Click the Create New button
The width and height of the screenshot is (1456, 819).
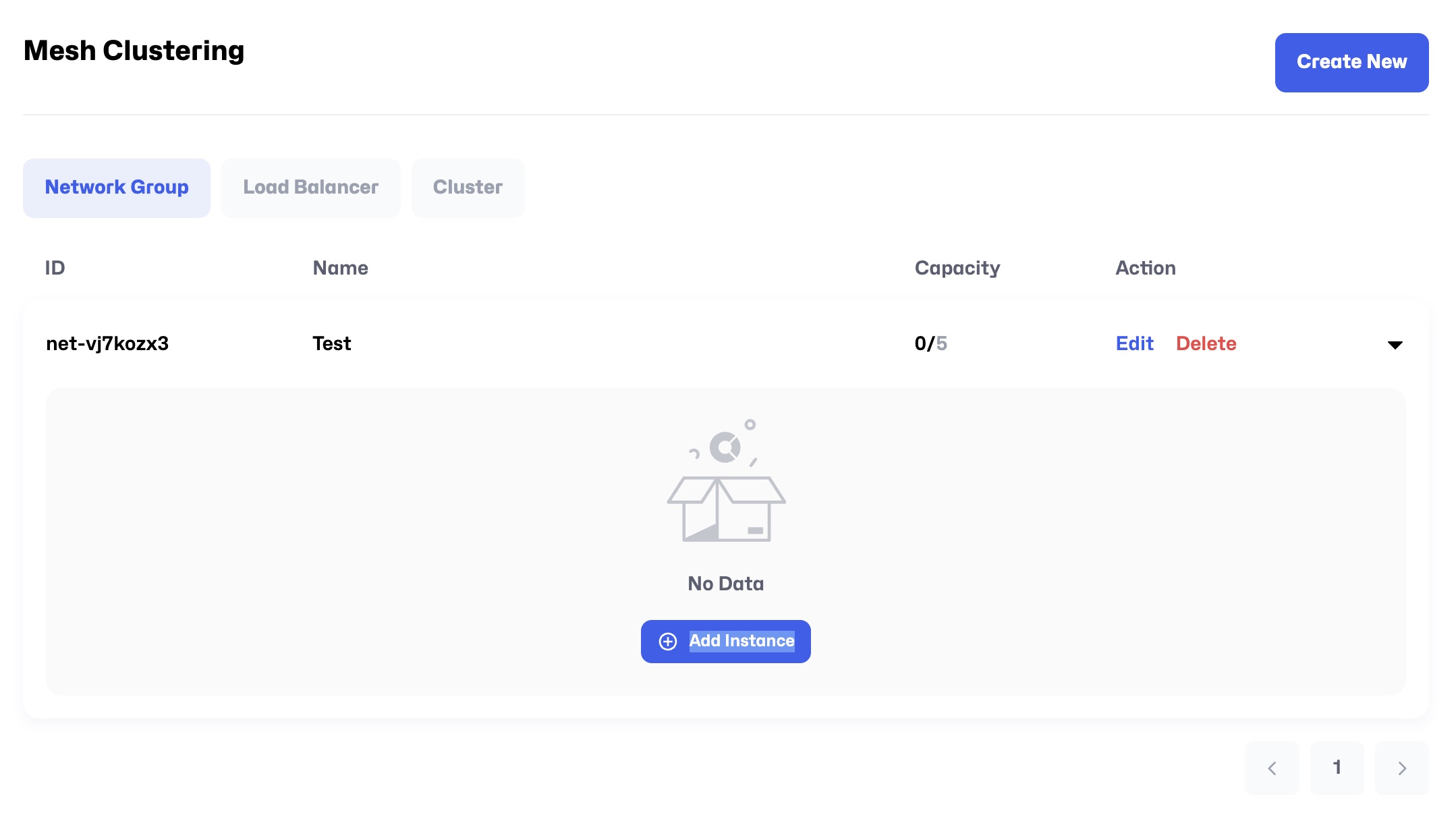coord(1351,62)
